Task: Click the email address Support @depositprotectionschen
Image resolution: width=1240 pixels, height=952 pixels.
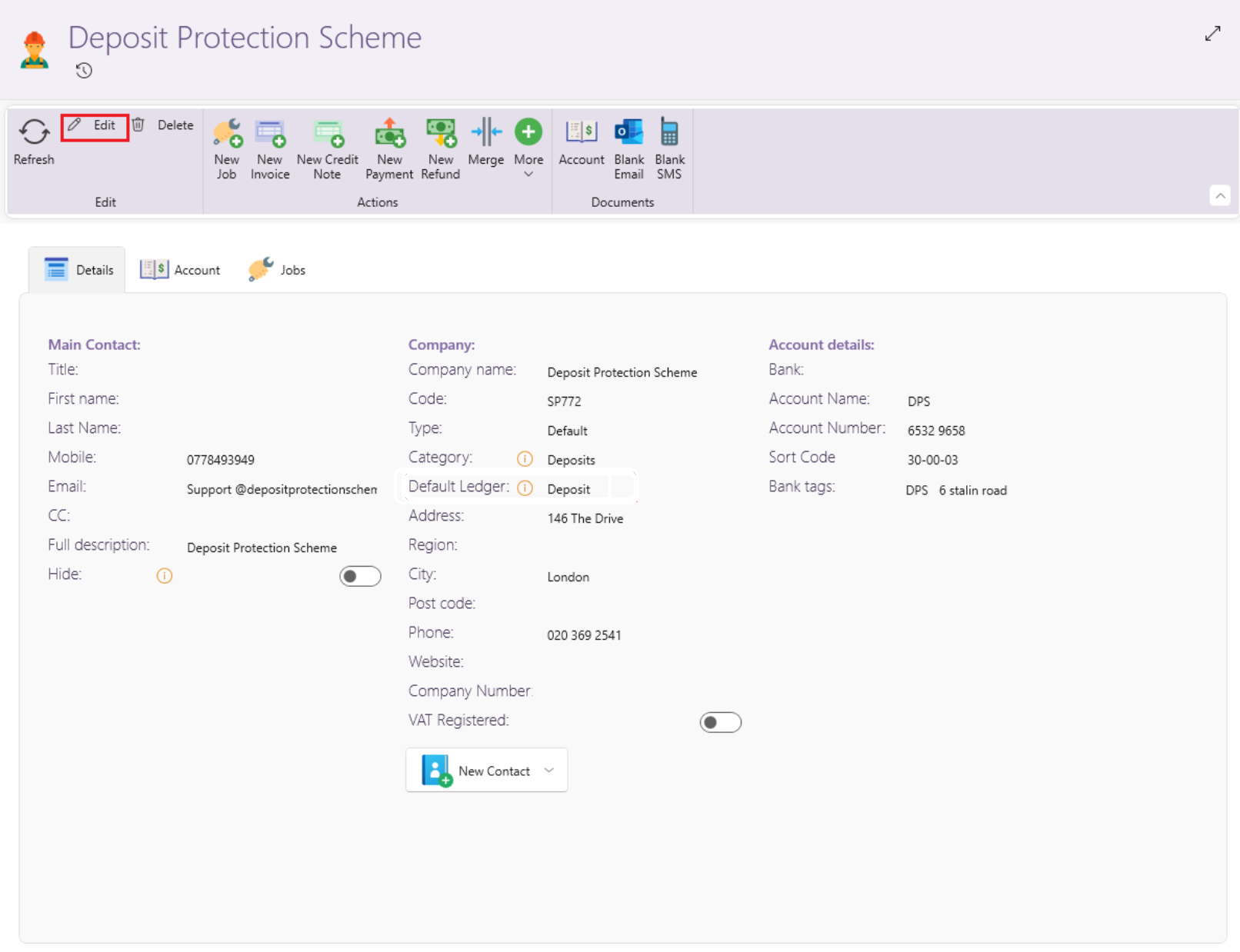Action: coord(282,489)
